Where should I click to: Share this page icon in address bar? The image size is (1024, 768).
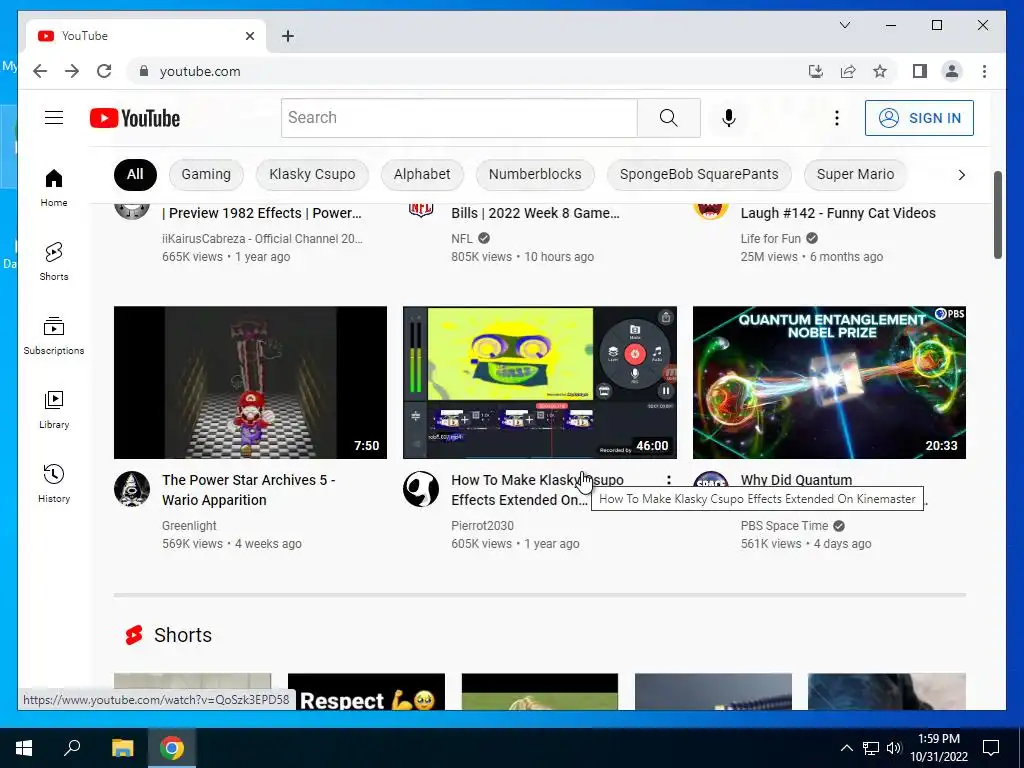(848, 71)
